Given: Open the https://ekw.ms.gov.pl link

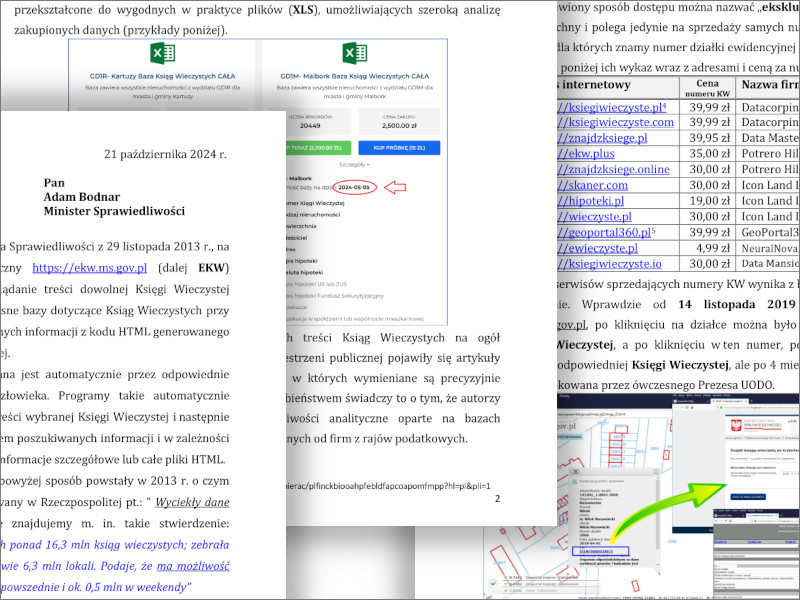Looking at the screenshot, I should tap(89, 268).
